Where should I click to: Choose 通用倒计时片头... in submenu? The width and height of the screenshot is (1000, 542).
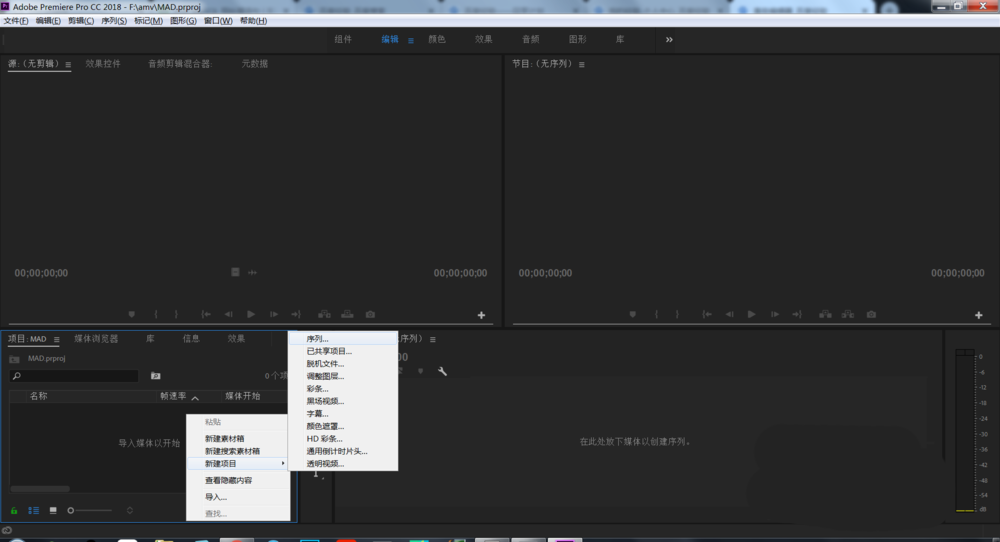point(343,451)
